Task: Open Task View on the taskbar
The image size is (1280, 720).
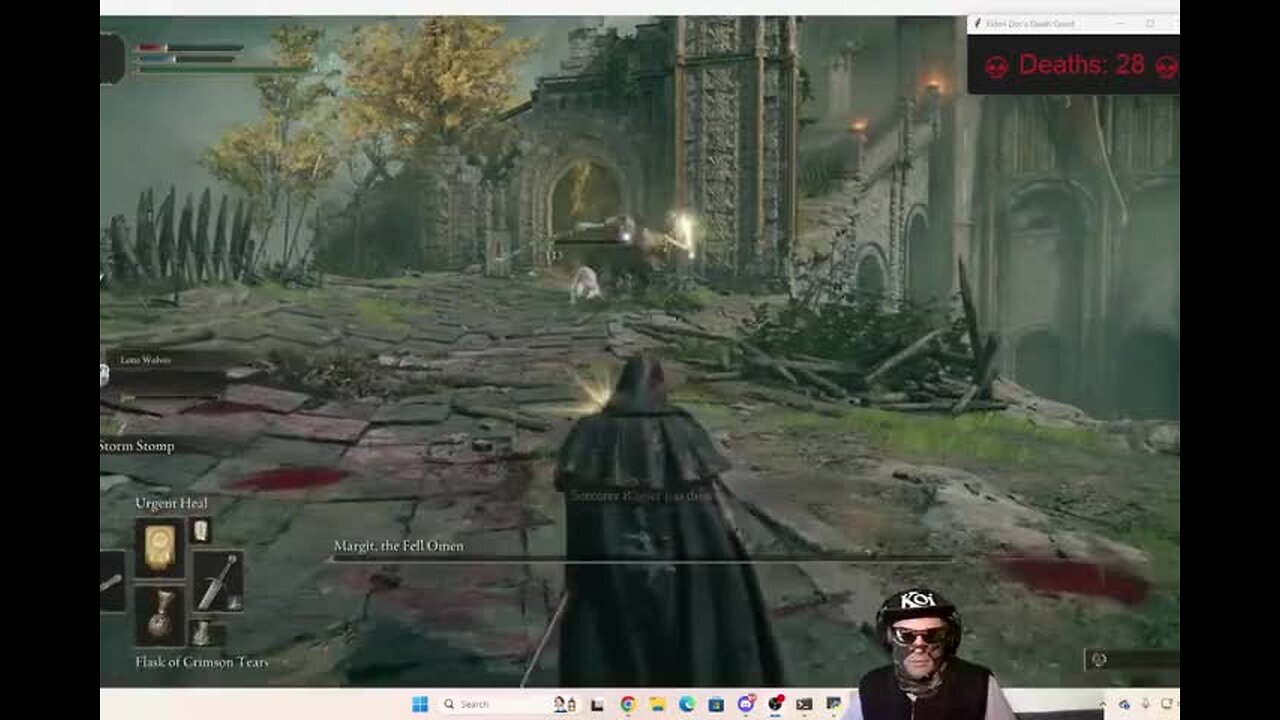Action: pos(598,704)
